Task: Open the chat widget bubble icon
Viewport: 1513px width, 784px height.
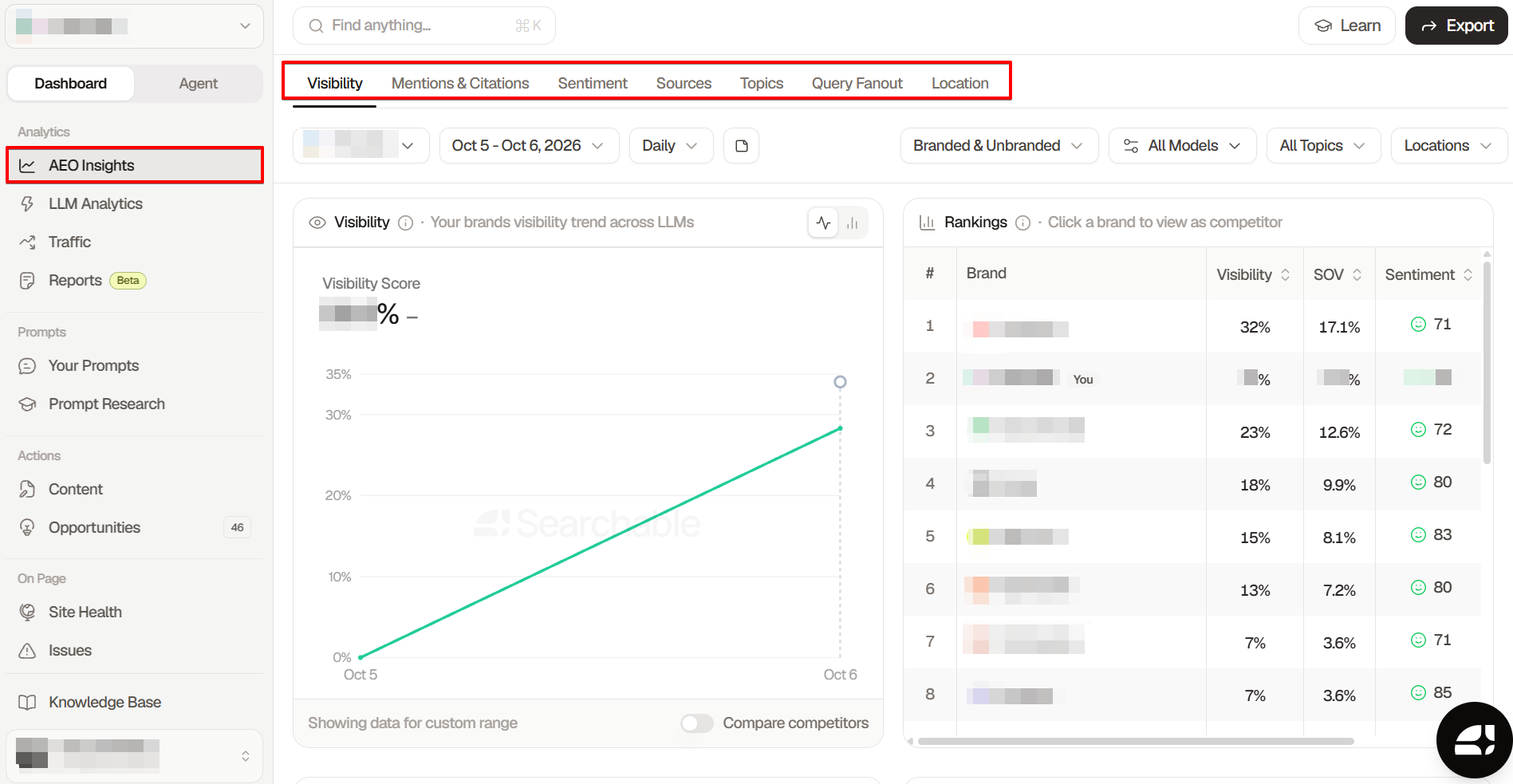Action: click(x=1474, y=740)
